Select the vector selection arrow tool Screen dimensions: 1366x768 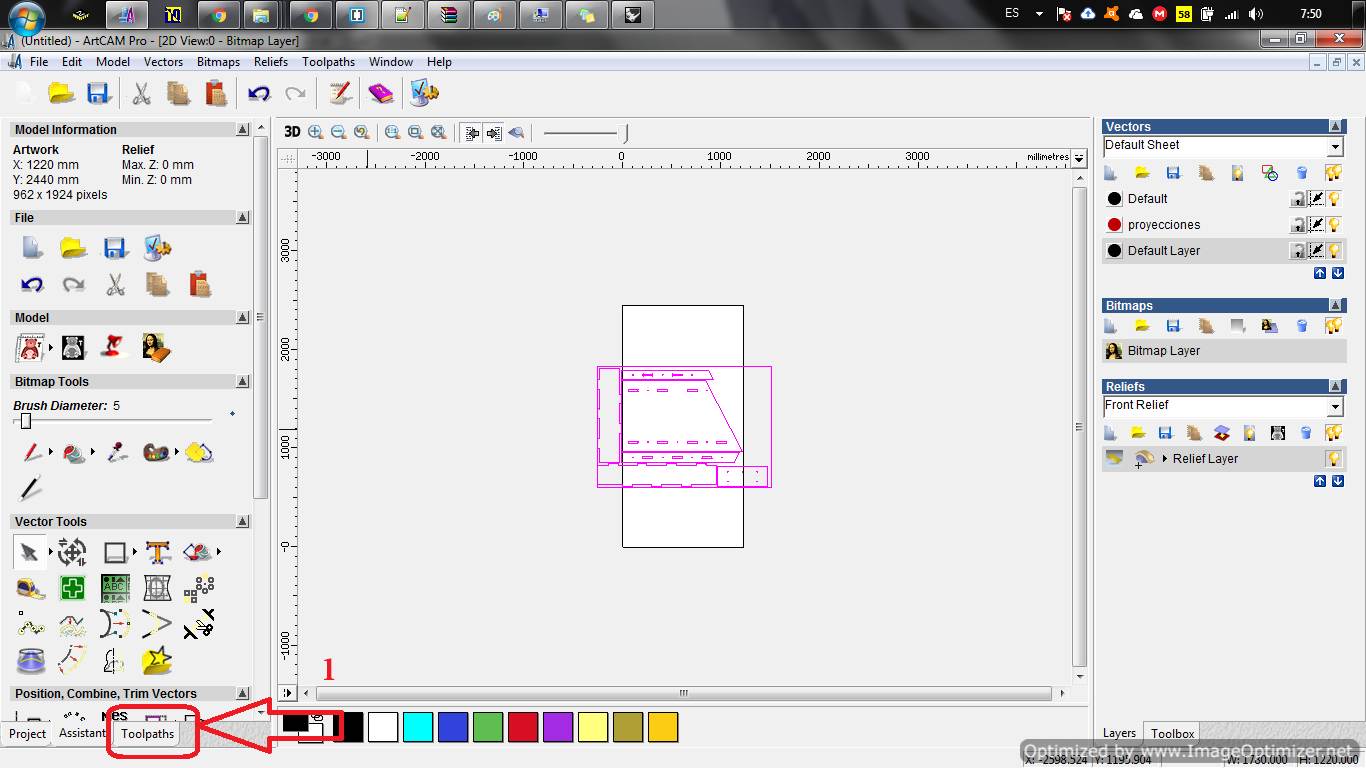30,552
